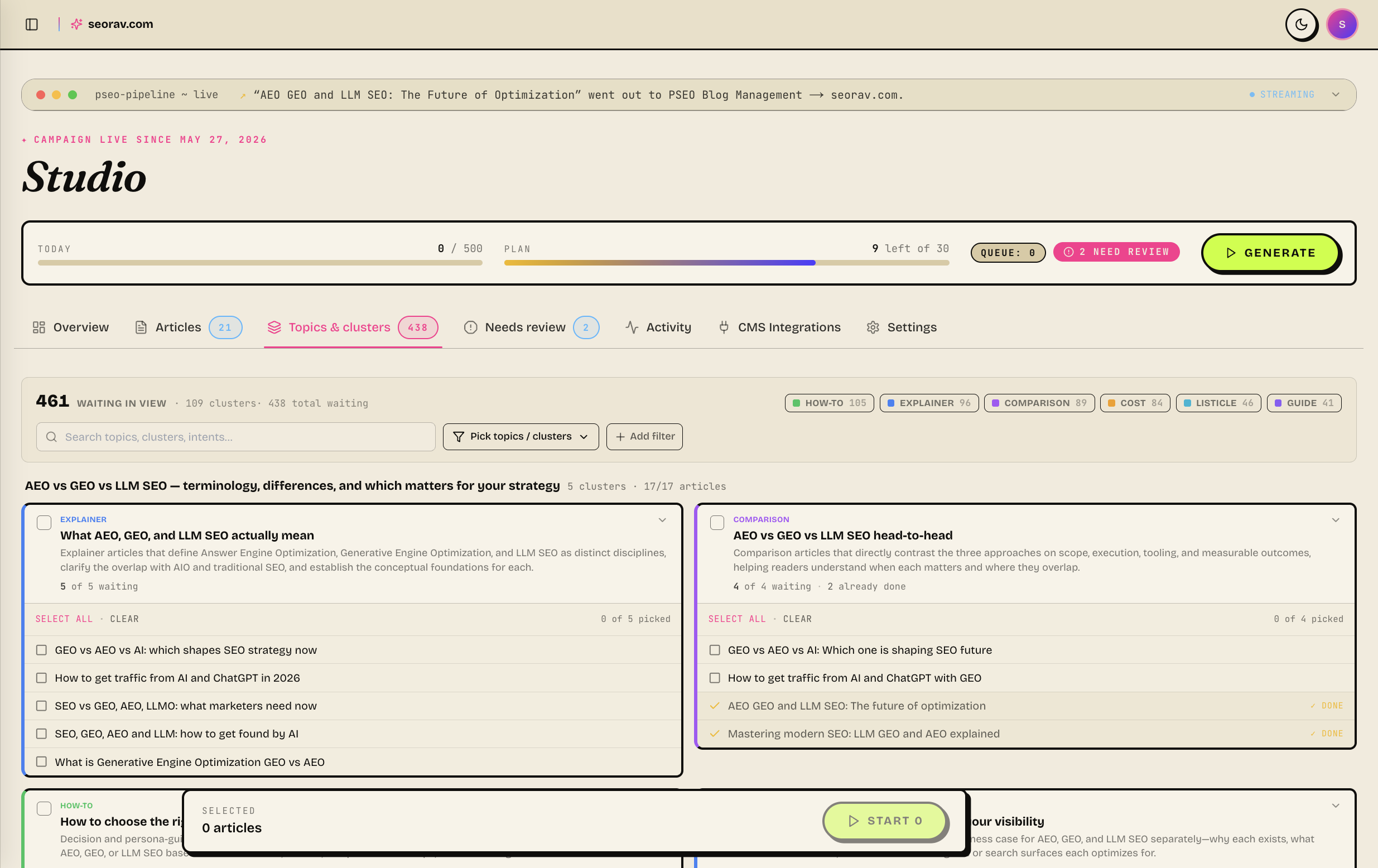Click the Start 0 button

point(885,821)
